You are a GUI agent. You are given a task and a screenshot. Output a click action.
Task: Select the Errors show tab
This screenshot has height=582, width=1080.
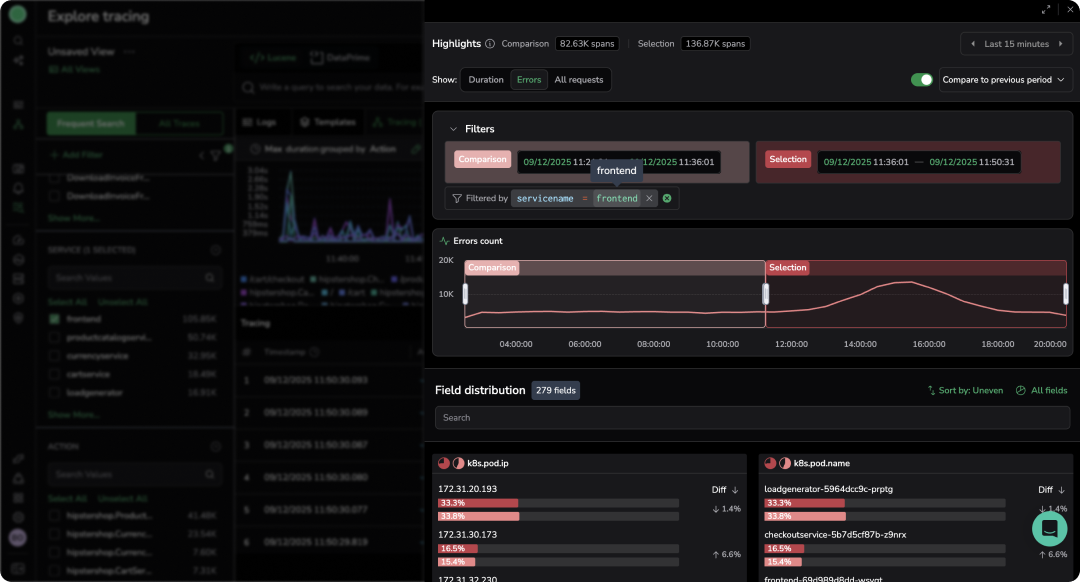pos(529,80)
